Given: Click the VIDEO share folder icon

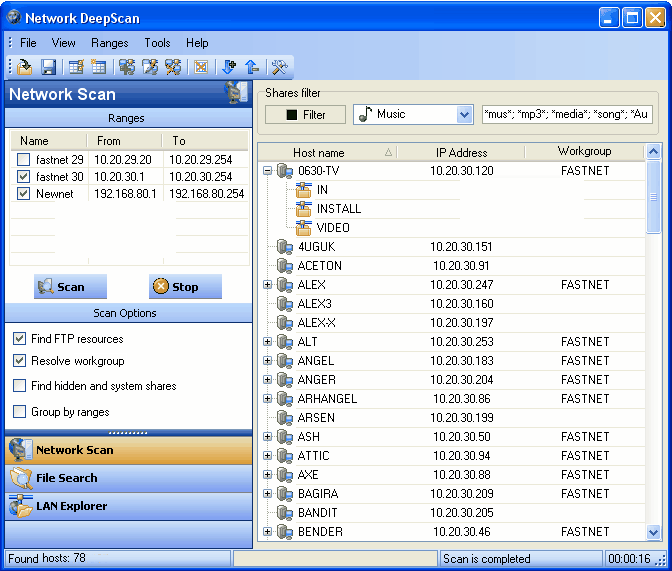Looking at the screenshot, I should pyautogui.click(x=303, y=228).
